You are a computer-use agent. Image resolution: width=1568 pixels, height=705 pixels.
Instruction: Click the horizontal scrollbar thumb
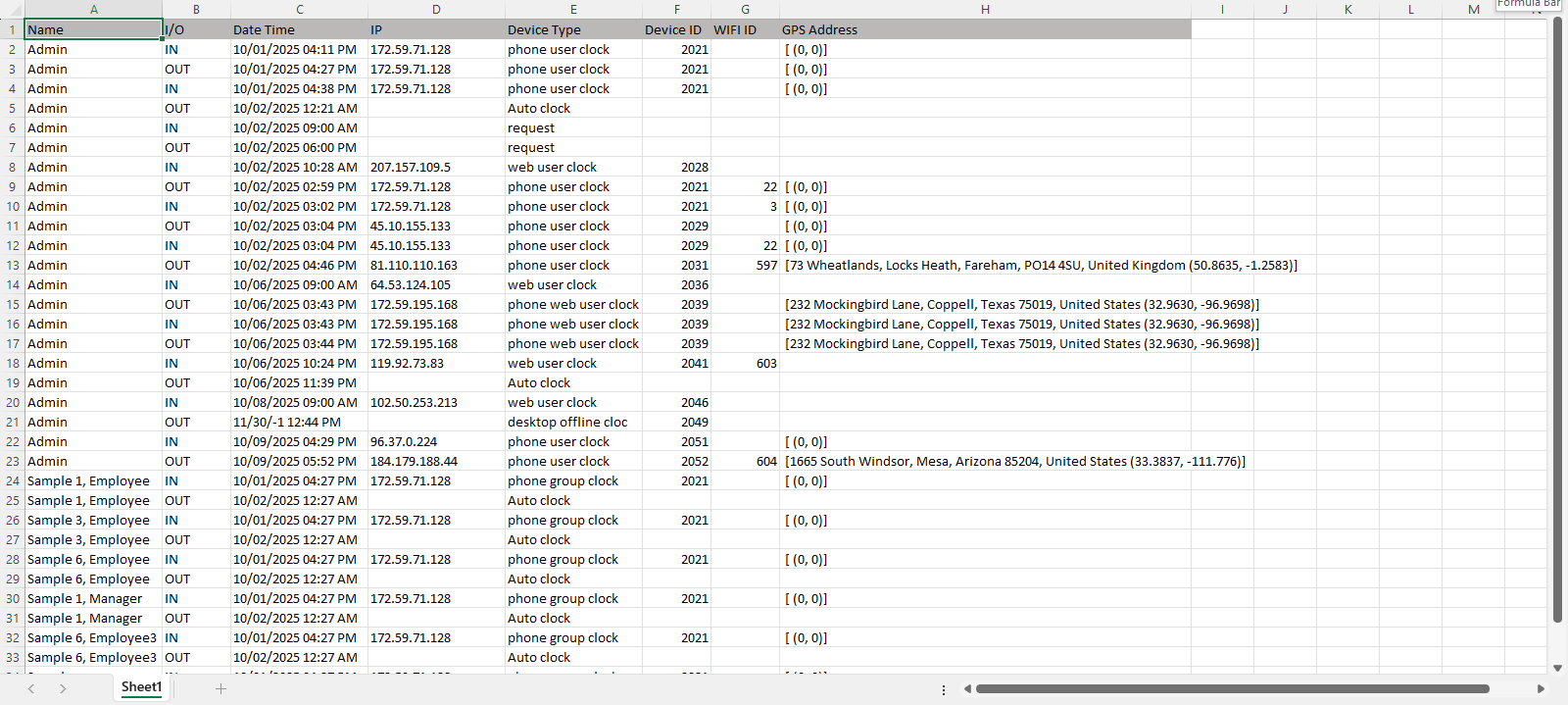click(x=1232, y=689)
